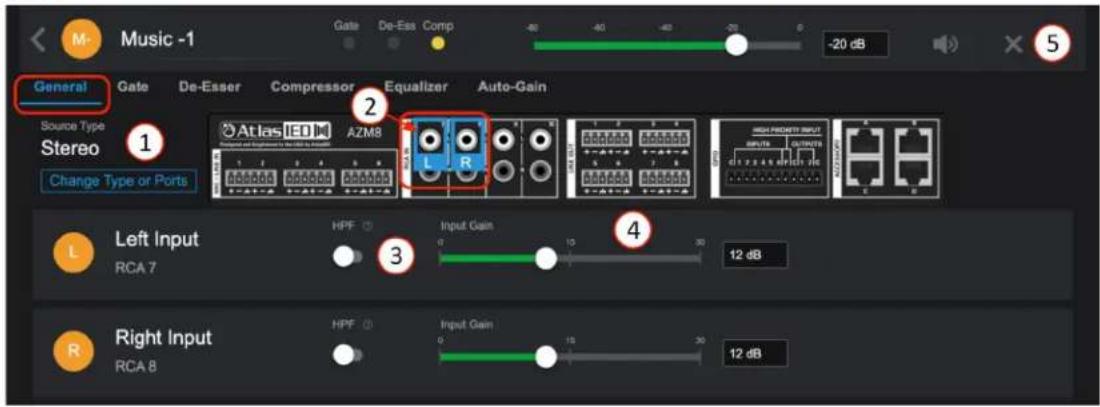Viewport: 1100px width, 407px height.
Task: Switch to the De-Esser tab
Action: pyautogui.click(x=210, y=88)
